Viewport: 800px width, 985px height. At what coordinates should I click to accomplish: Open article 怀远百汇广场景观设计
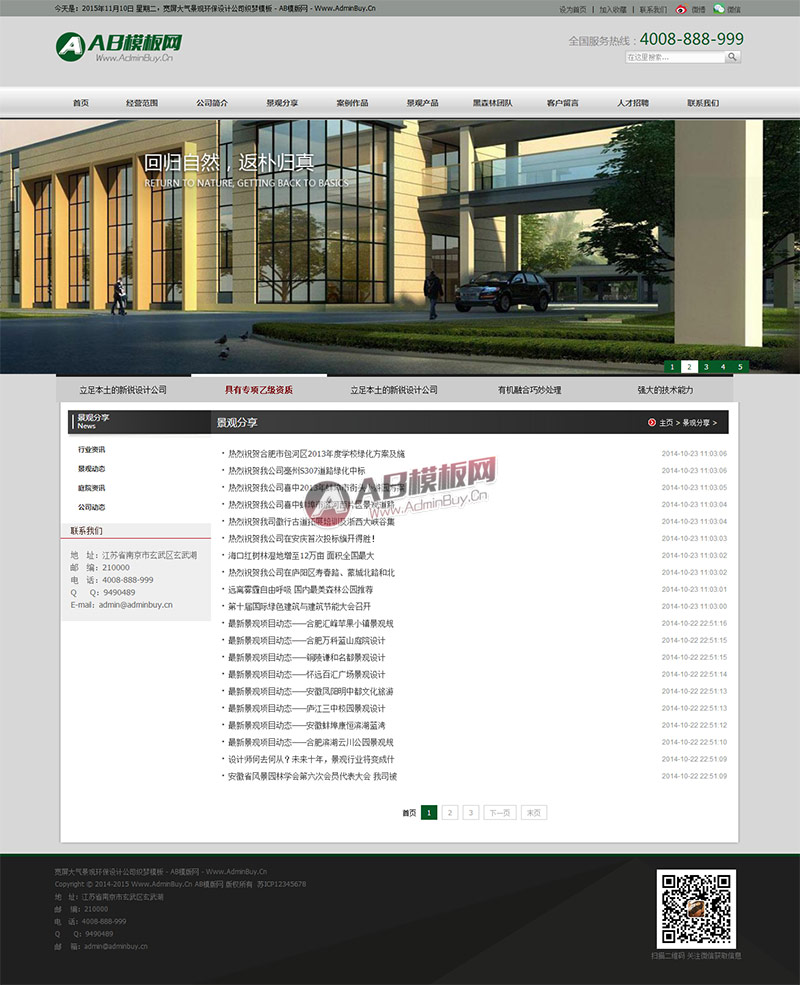click(306, 674)
